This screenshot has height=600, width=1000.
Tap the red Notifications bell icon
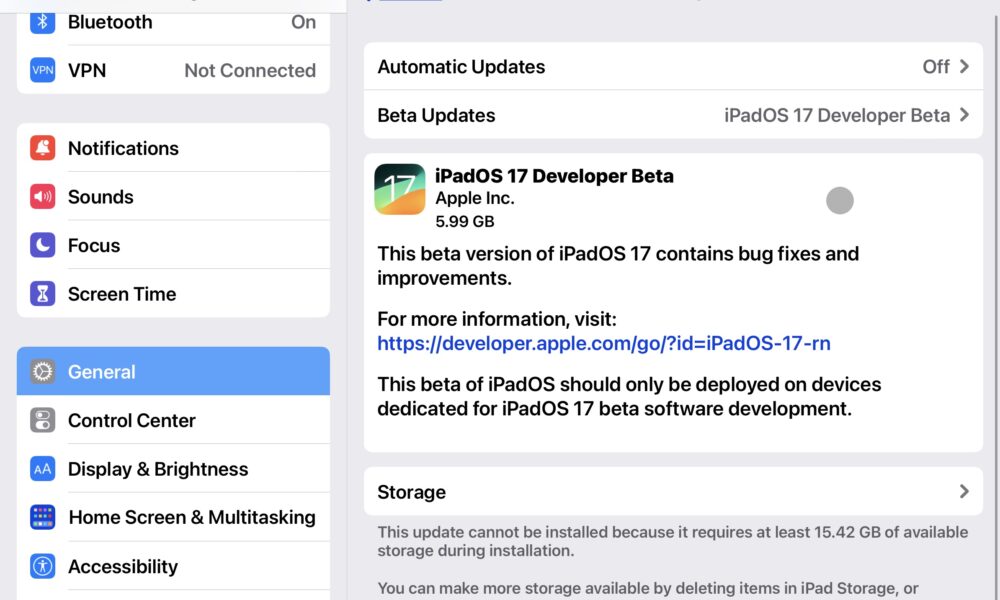[x=43, y=148]
